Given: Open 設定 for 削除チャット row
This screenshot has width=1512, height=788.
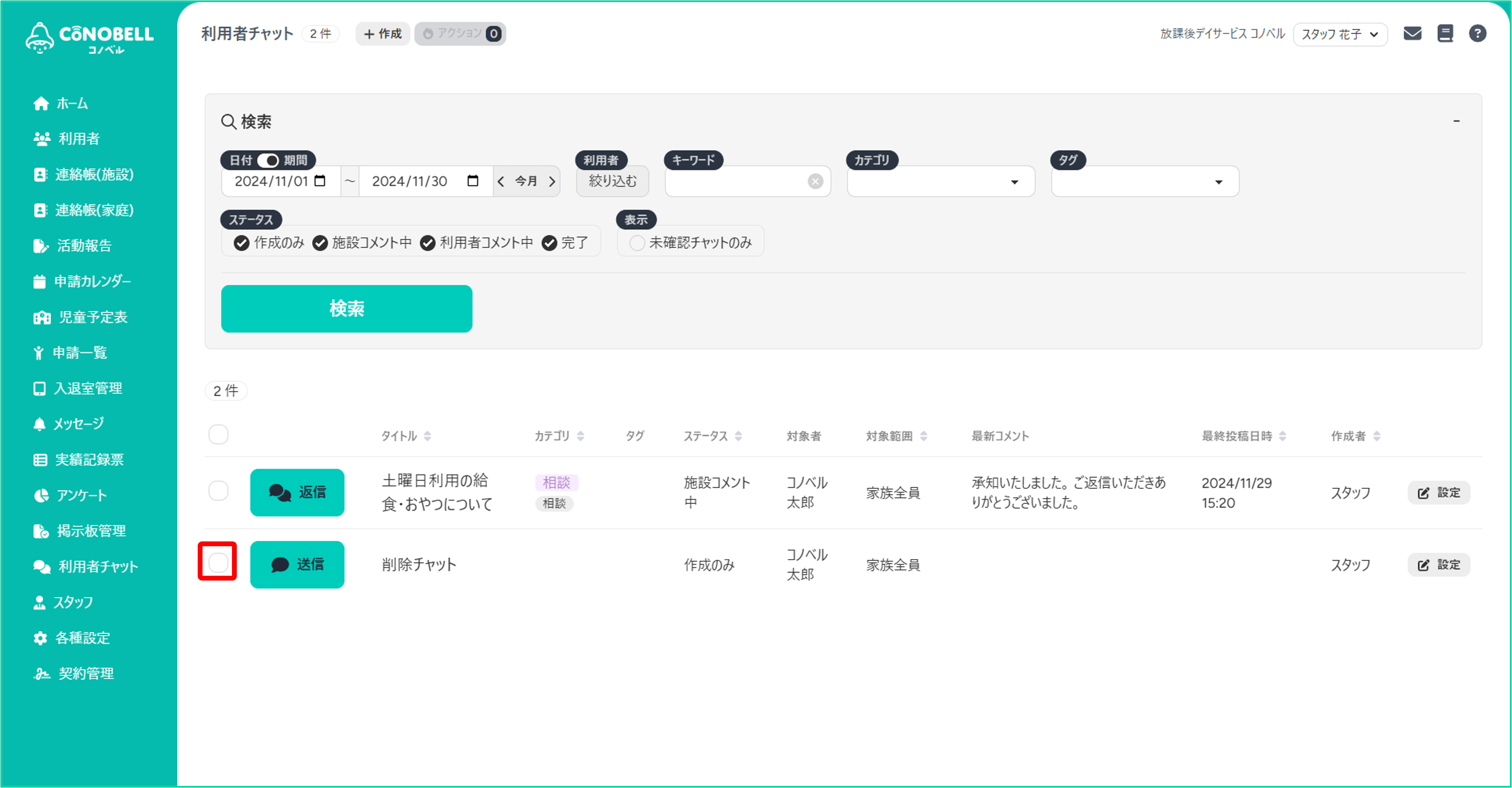Looking at the screenshot, I should pyautogui.click(x=1438, y=565).
